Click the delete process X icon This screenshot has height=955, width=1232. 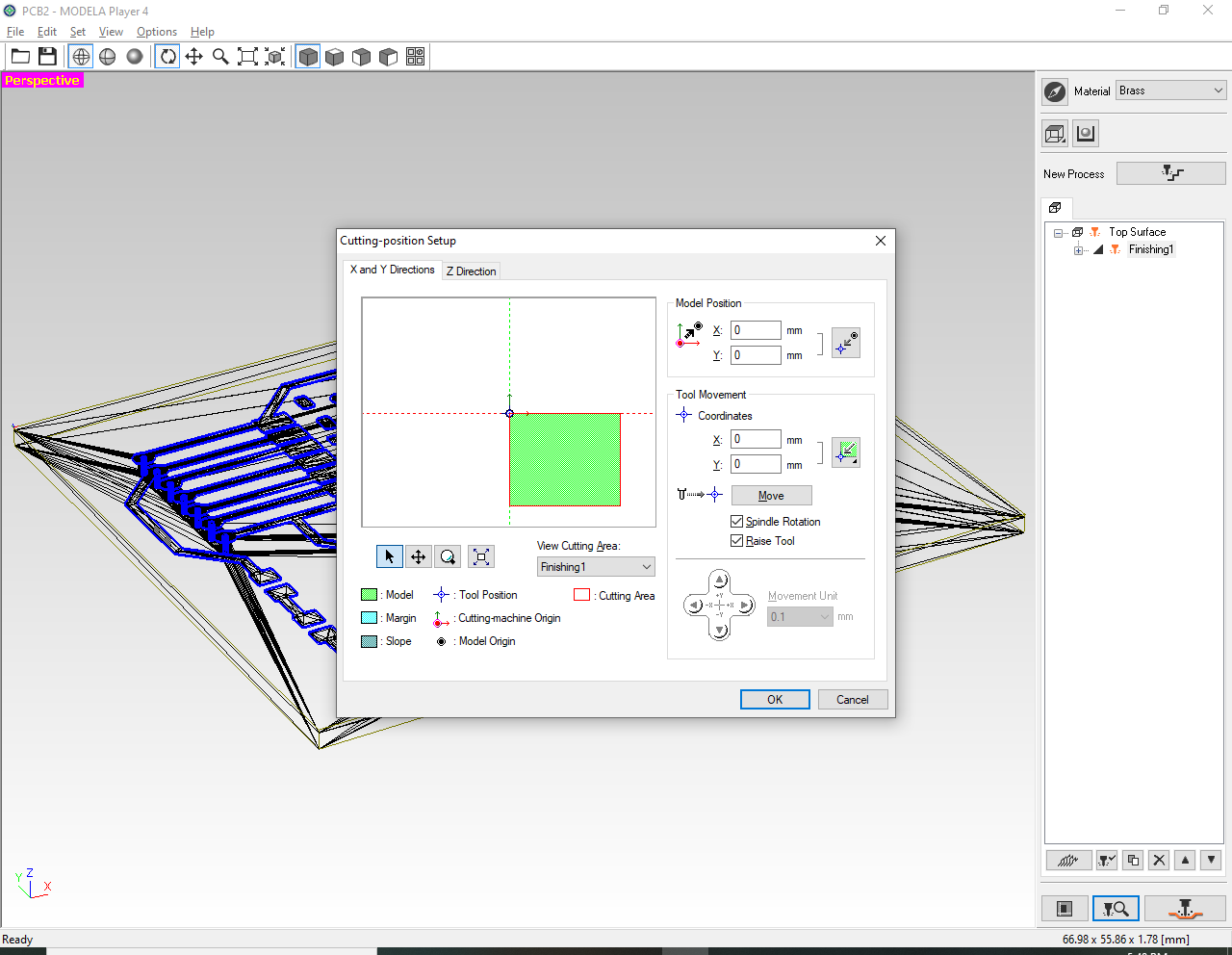[1159, 861]
